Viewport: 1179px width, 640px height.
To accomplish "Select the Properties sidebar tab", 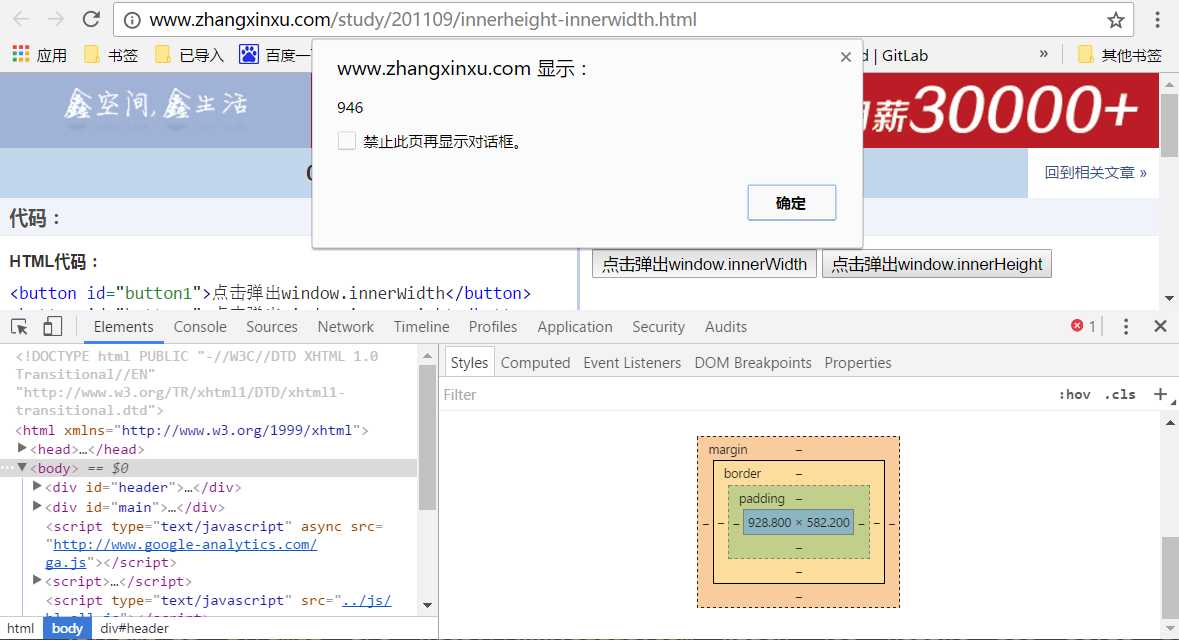I will pyautogui.click(x=857, y=362).
